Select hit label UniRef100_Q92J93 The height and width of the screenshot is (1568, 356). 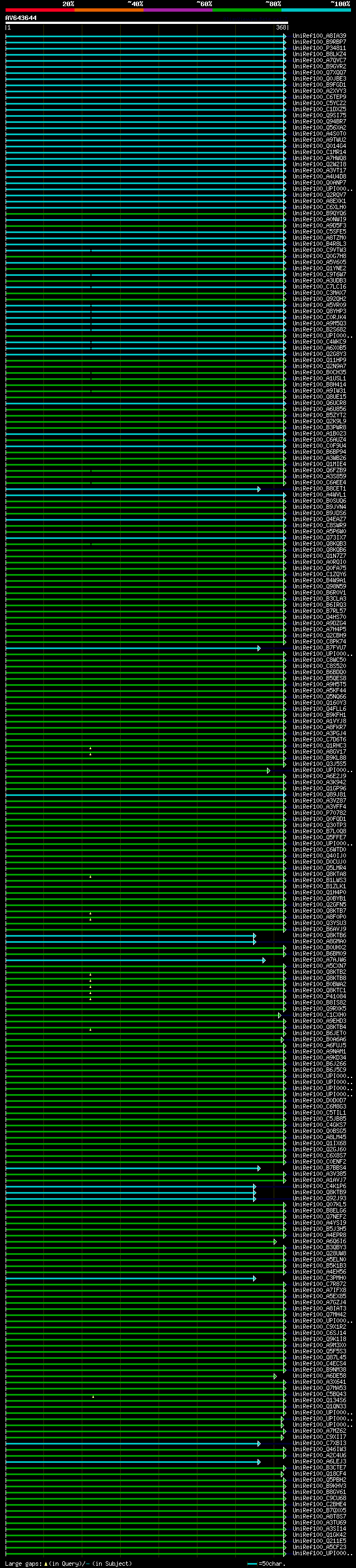coord(319,1199)
